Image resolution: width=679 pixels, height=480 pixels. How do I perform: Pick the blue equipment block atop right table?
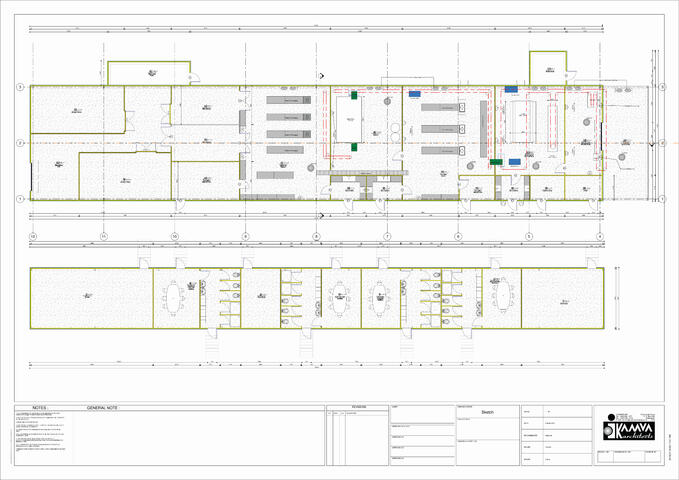tap(512, 90)
